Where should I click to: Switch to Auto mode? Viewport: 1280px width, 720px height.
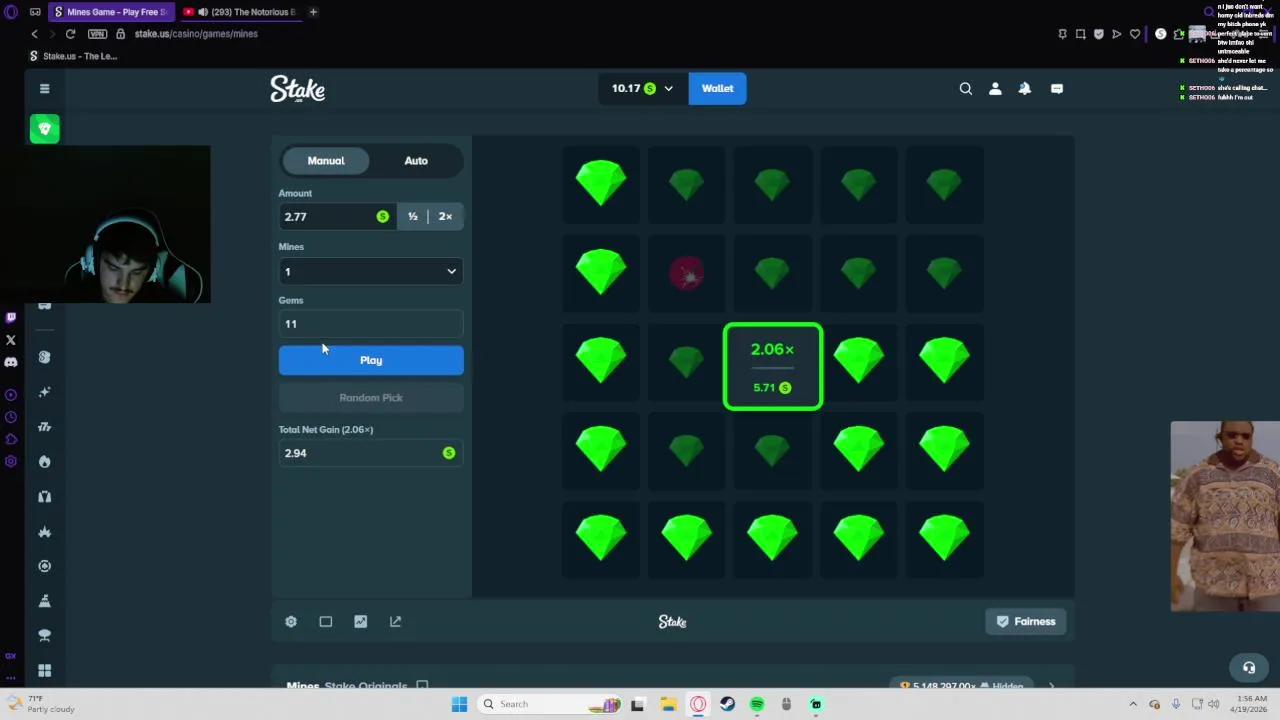click(x=416, y=161)
